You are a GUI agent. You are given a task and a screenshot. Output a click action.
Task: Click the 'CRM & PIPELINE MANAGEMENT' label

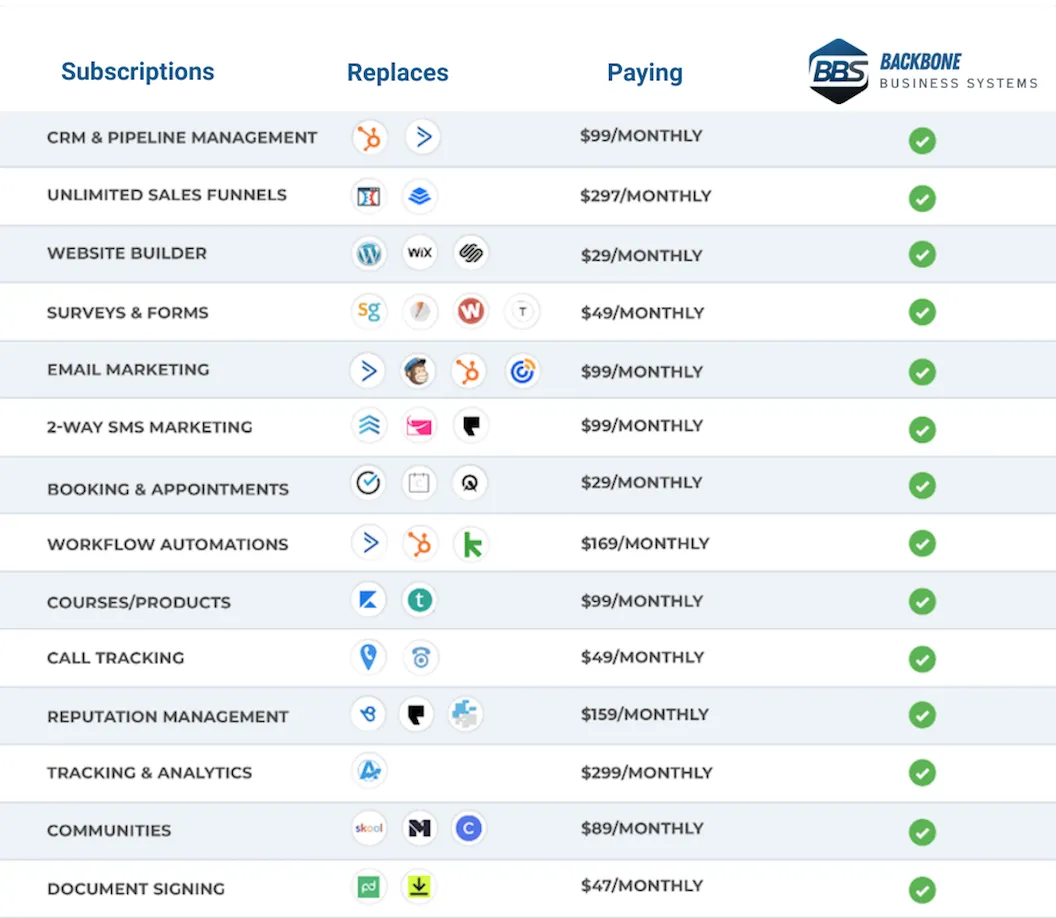182,137
